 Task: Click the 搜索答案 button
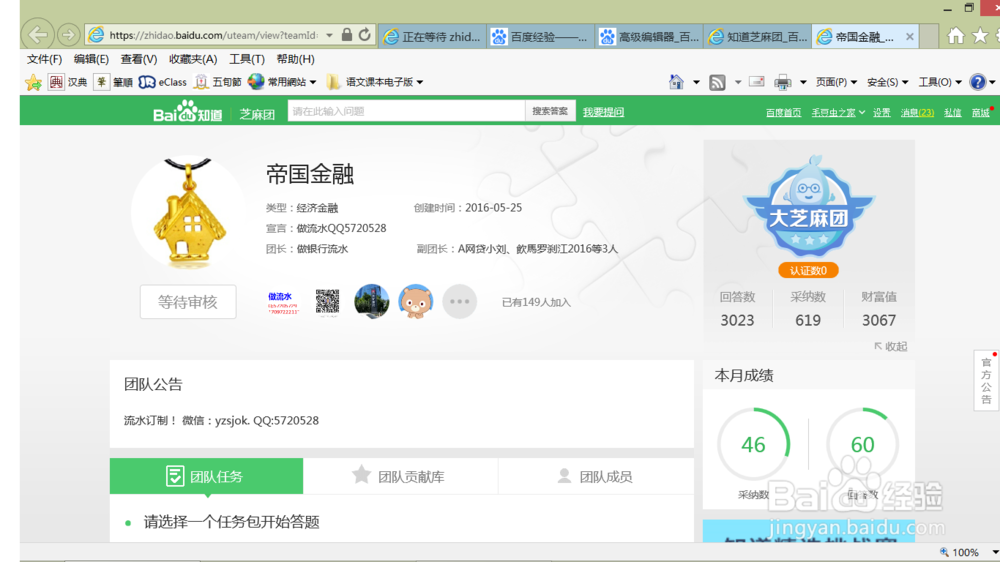coord(550,111)
